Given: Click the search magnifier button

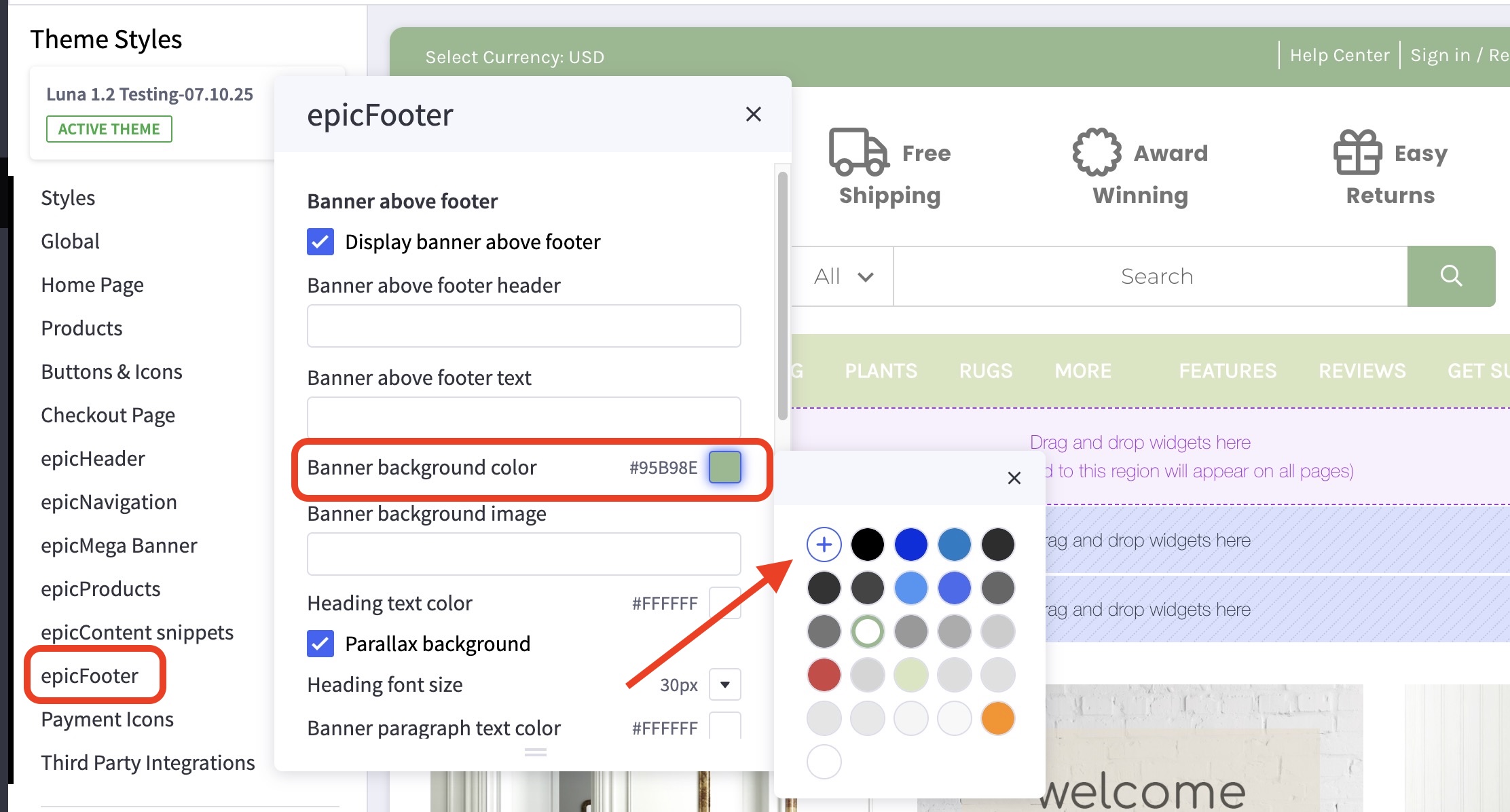Looking at the screenshot, I should pos(1452,276).
